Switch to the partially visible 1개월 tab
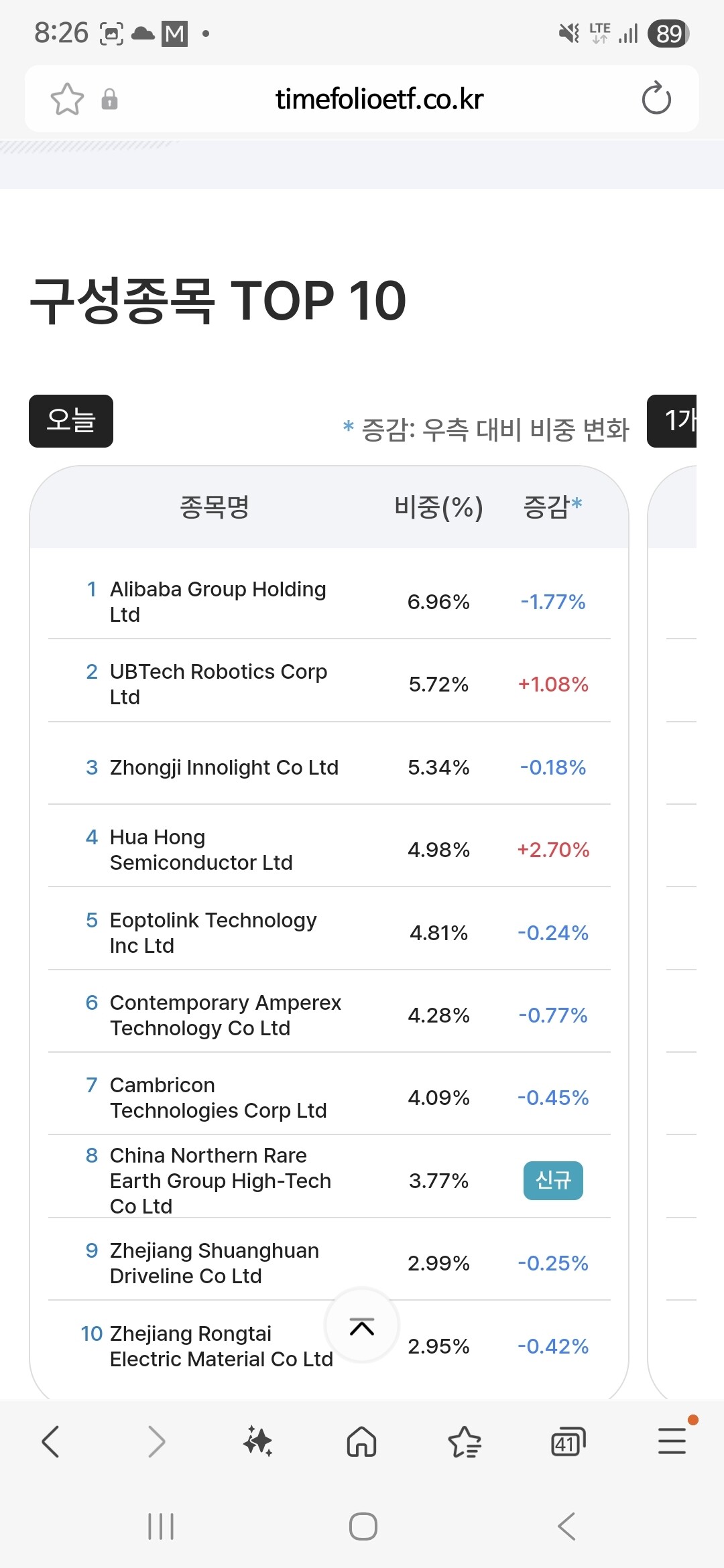 [672, 421]
